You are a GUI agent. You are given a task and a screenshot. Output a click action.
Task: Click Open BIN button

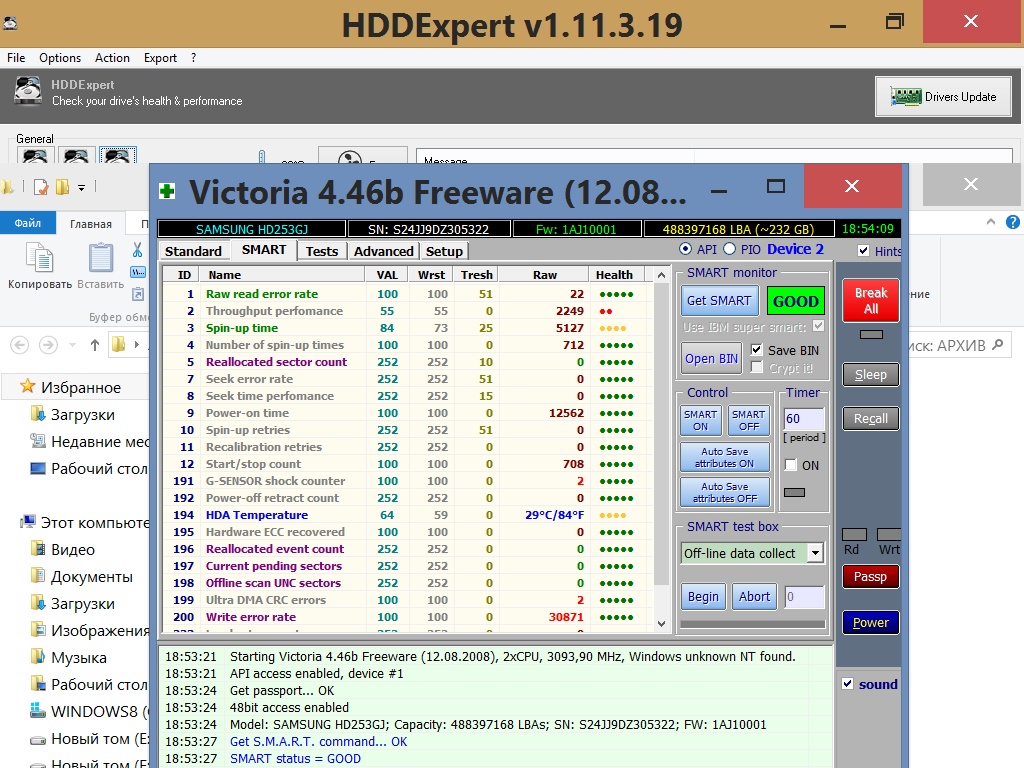pyautogui.click(x=711, y=358)
